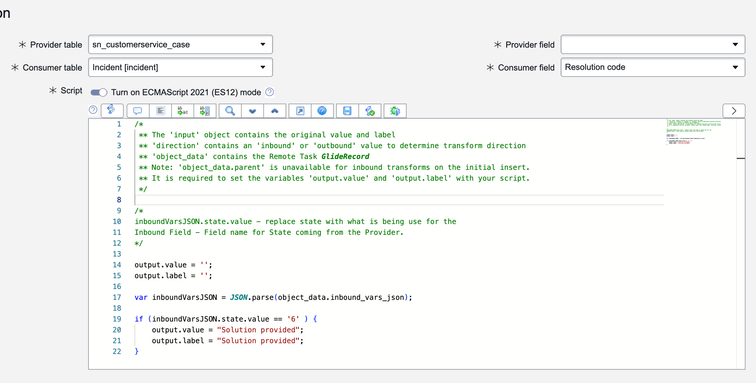756x383 pixels.
Task: Click the find next down-arrow icon
Action: pyautogui.click(x=252, y=111)
